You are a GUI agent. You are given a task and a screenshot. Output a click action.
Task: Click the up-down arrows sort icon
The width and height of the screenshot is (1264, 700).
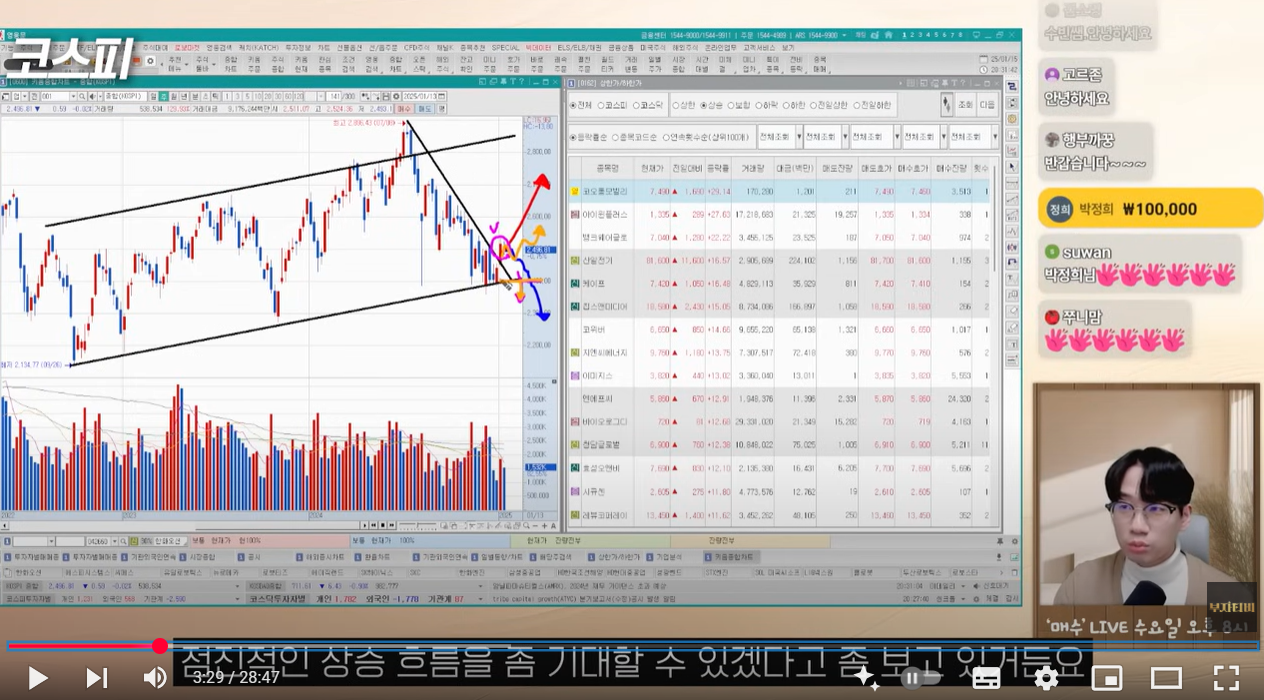click(946, 104)
